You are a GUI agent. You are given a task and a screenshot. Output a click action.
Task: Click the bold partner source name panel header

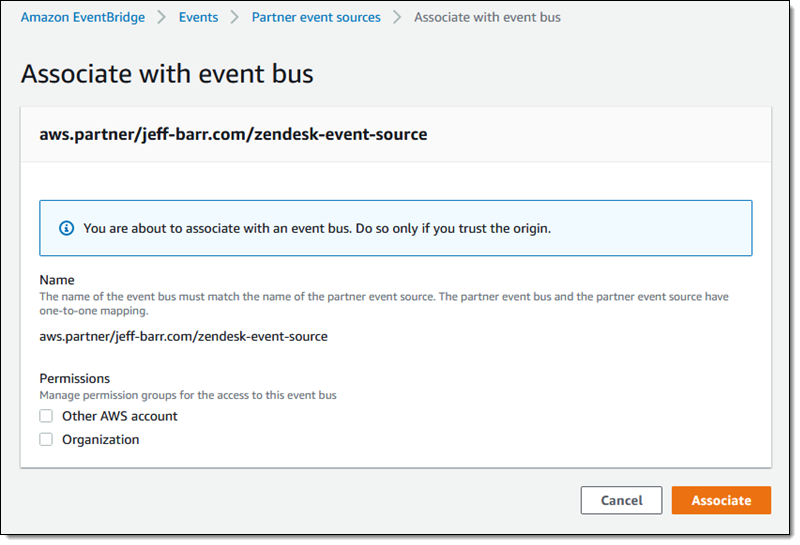[x=233, y=134]
